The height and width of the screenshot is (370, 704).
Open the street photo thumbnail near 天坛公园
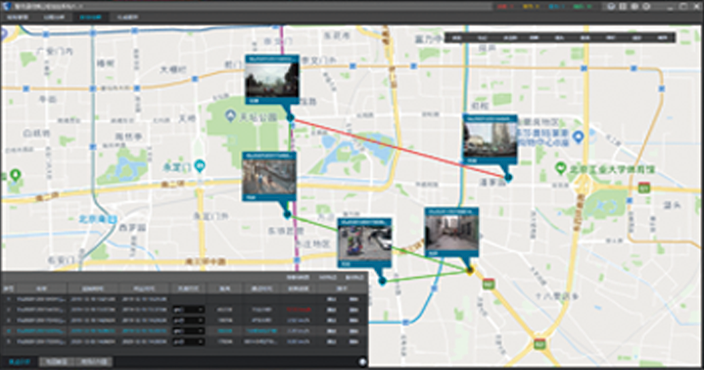click(x=272, y=80)
